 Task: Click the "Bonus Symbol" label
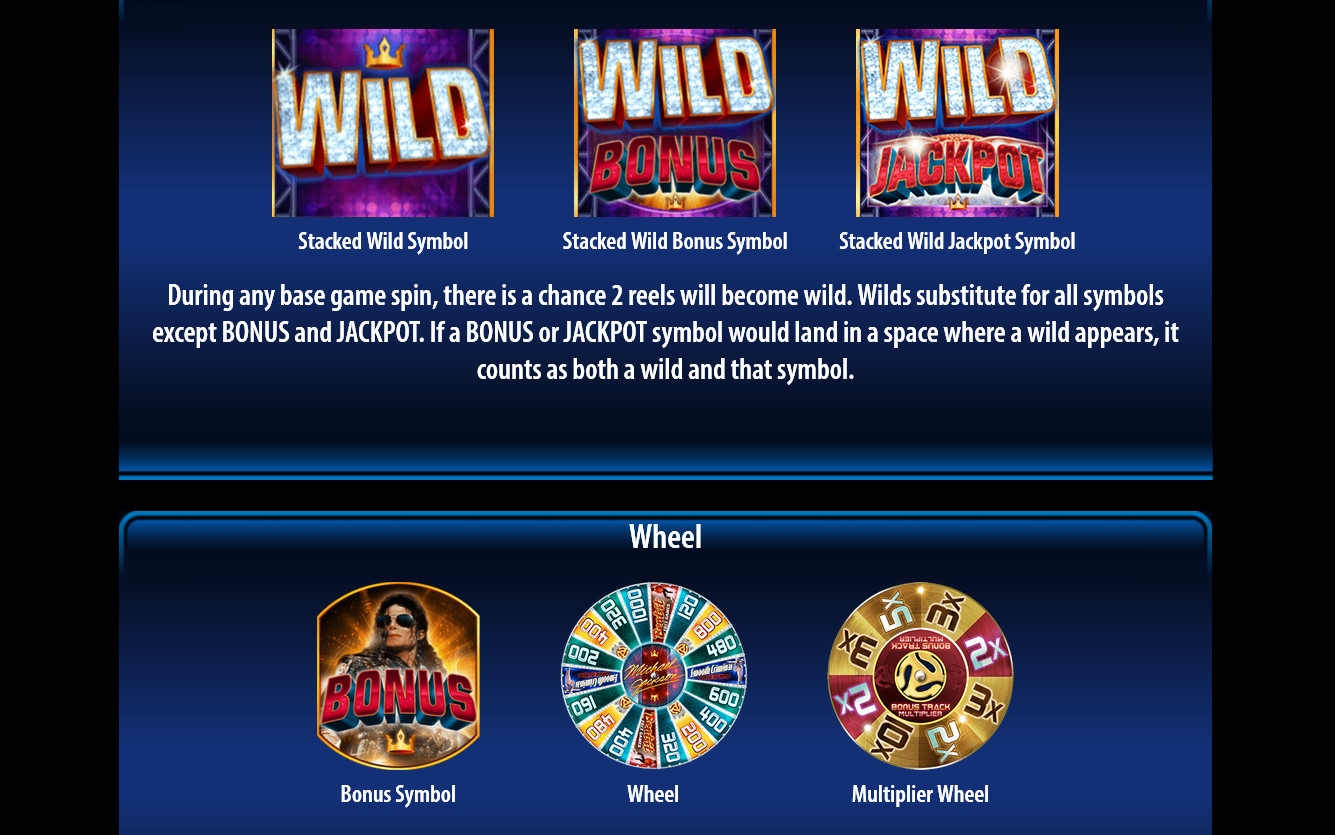coord(398,794)
